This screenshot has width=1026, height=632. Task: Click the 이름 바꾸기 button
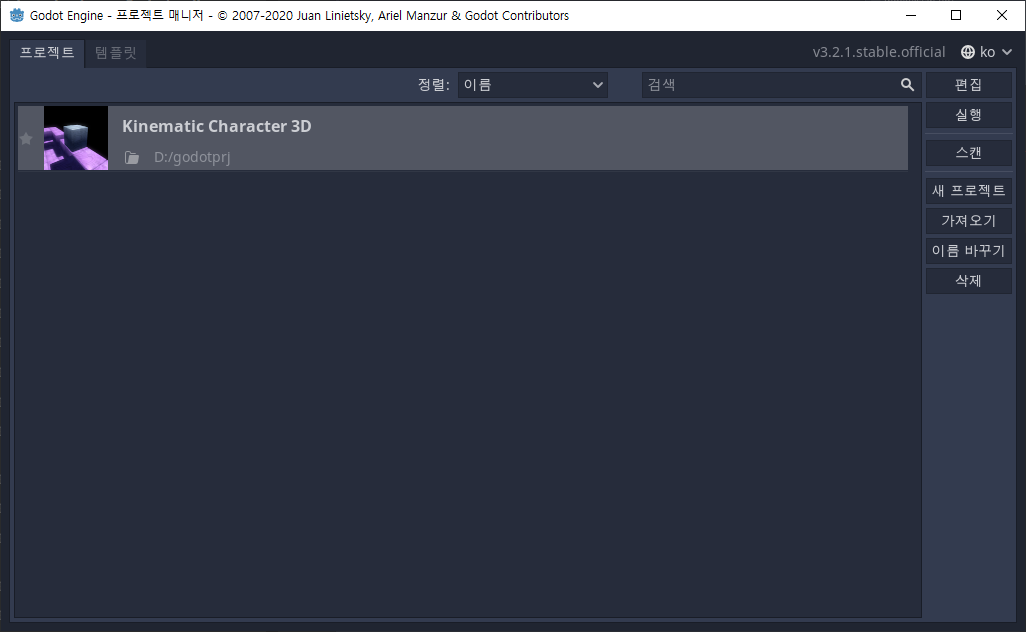click(968, 251)
